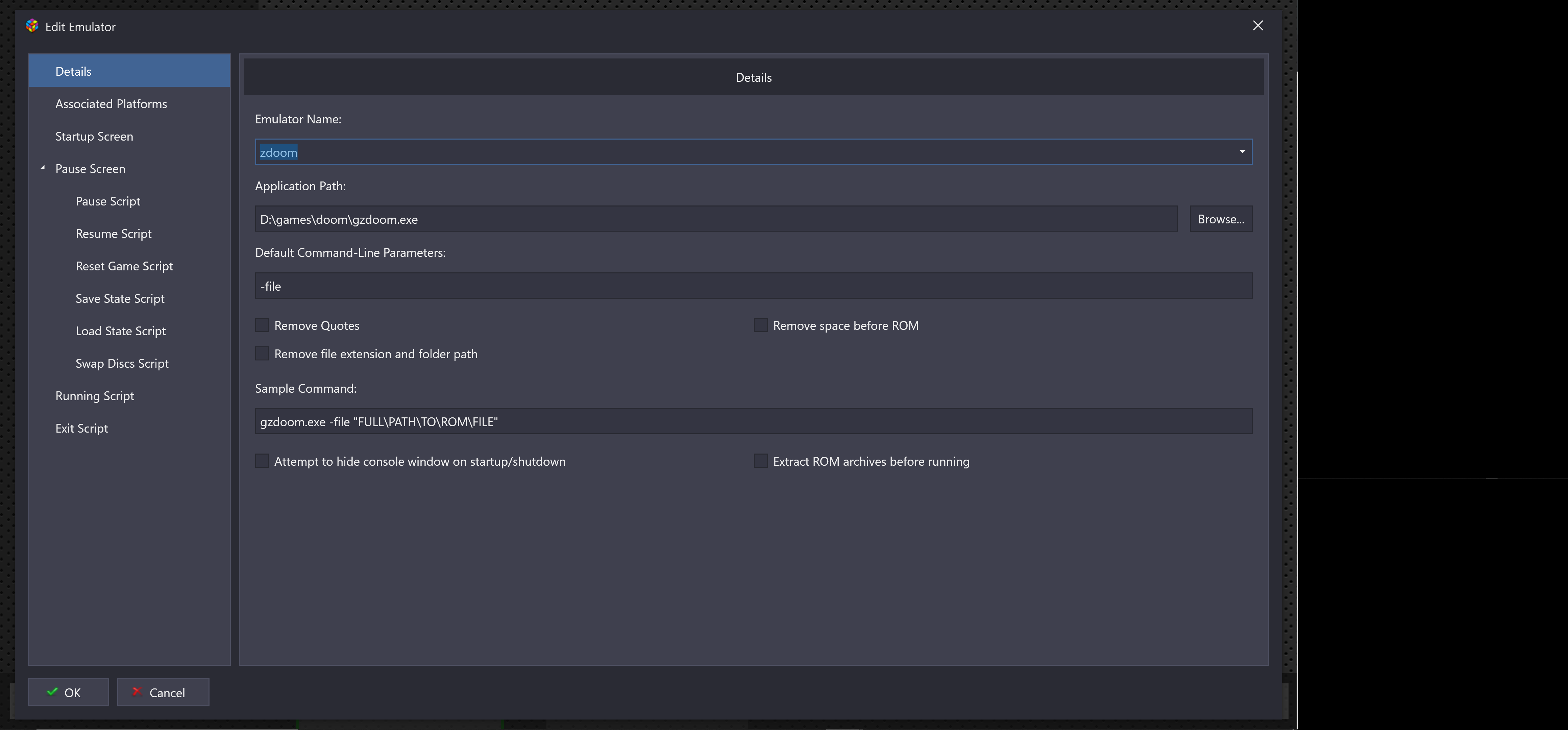Viewport: 1568px width, 730px height.
Task: Select the Details section in sidebar
Action: coord(129,71)
